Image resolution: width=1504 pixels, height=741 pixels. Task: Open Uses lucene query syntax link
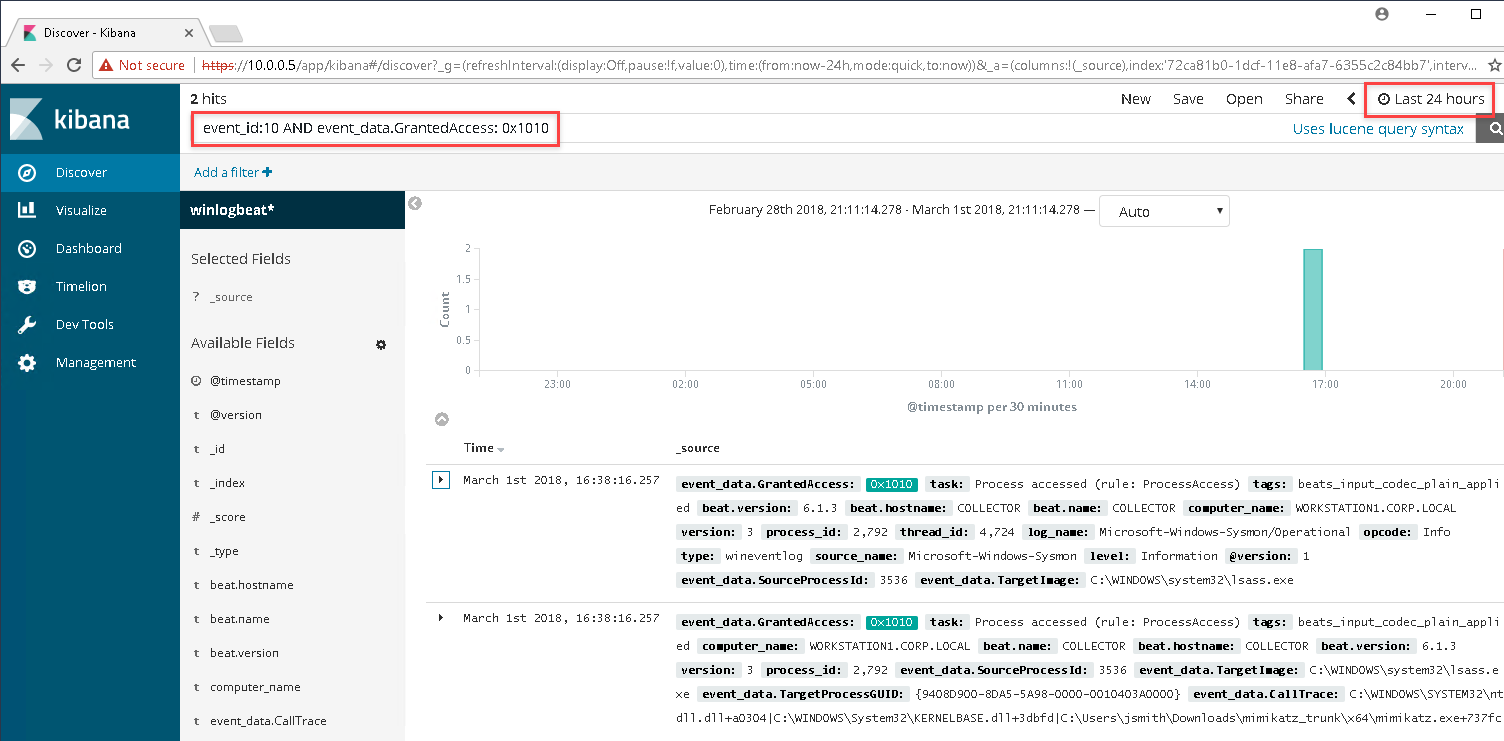click(1378, 129)
